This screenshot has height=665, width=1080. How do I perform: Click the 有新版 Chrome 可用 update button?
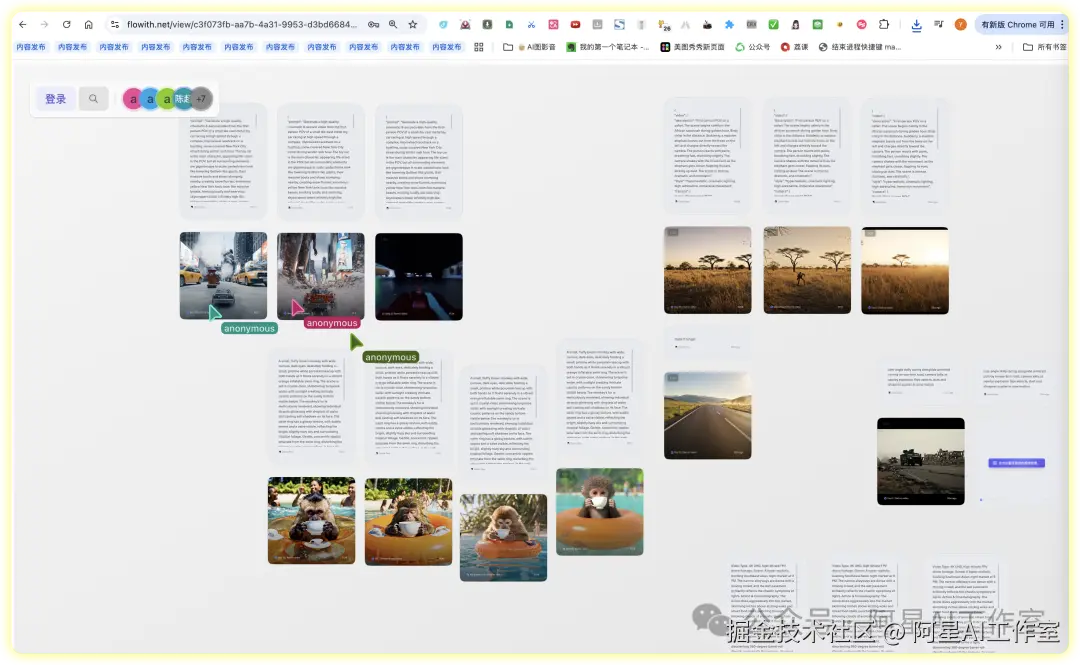pyautogui.click(x=1017, y=24)
